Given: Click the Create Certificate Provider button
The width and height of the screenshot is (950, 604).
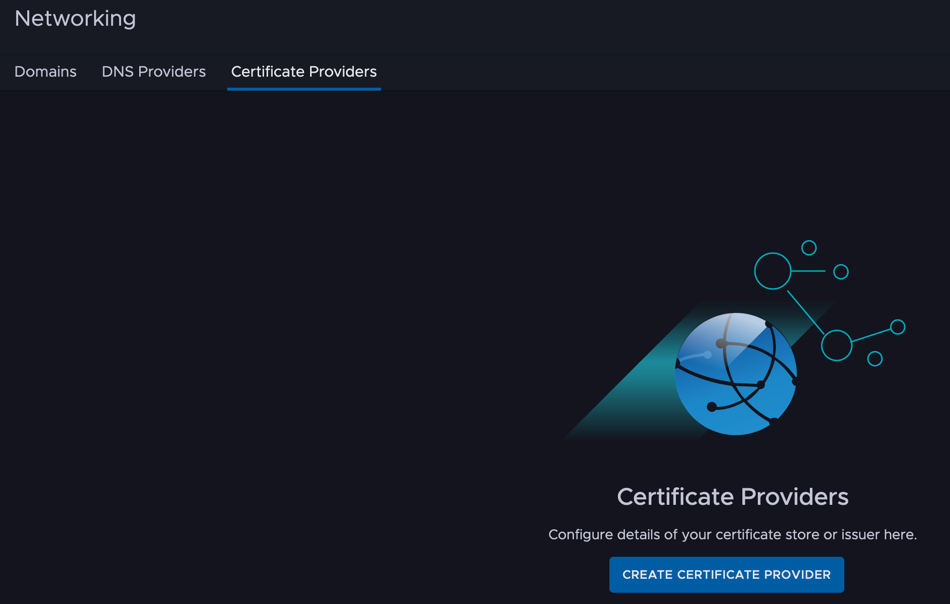Looking at the screenshot, I should pyautogui.click(x=726, y=574).
